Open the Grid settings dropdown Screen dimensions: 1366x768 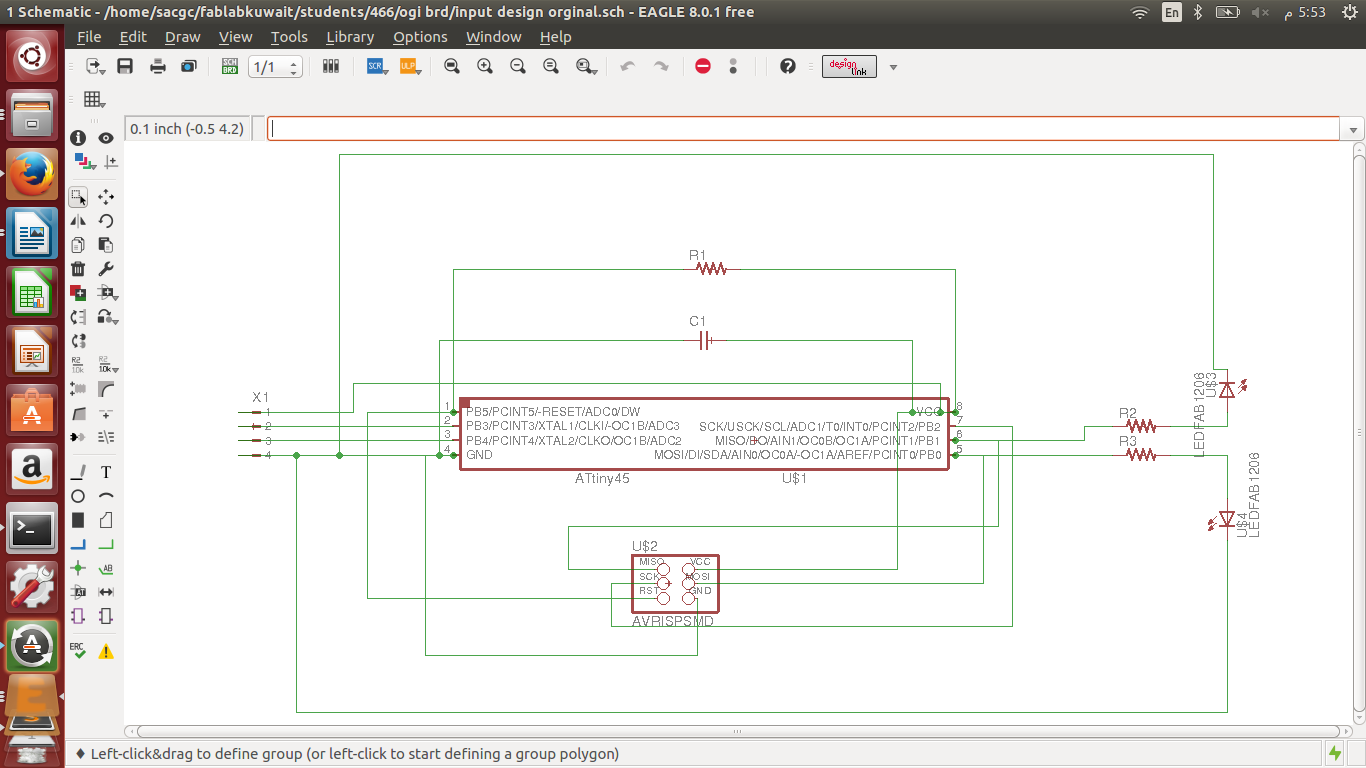(94, 99)
